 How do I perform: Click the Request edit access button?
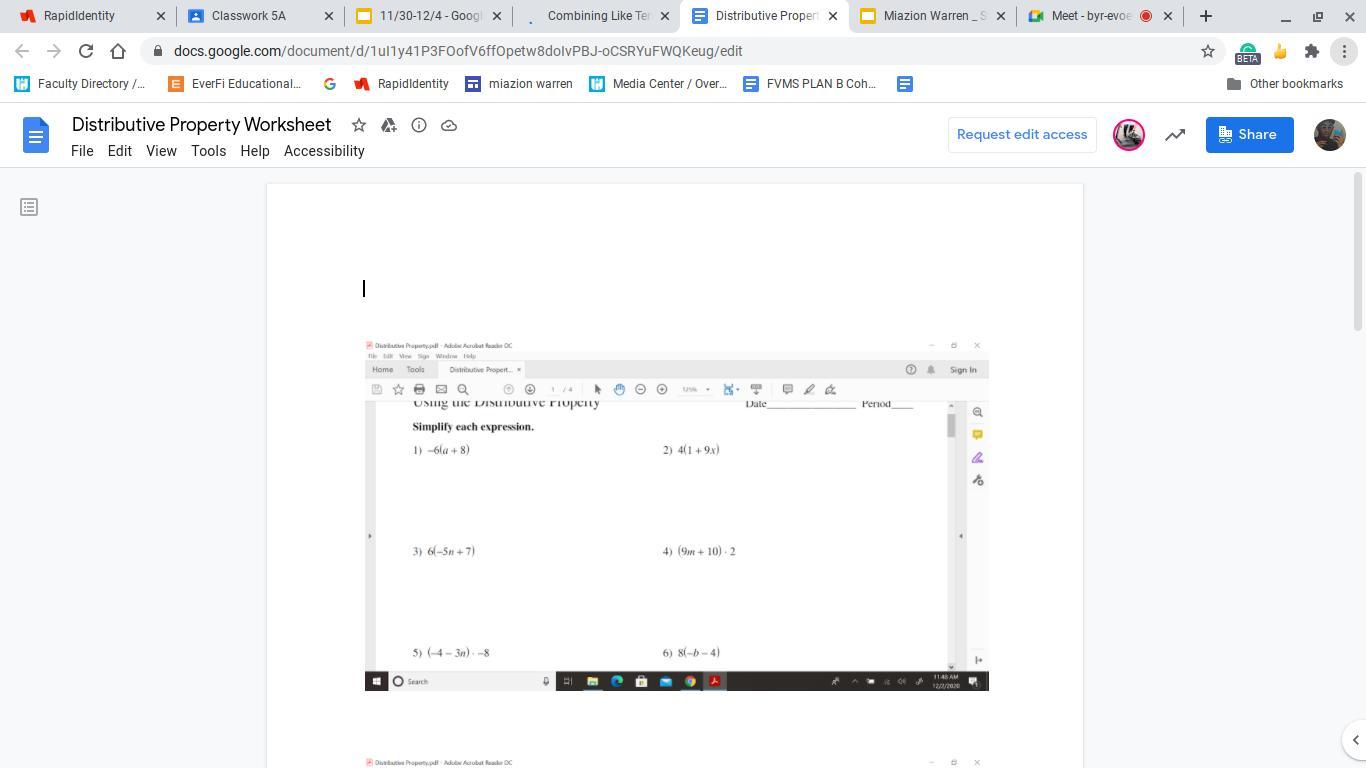pyautogui.click(x=1022, y=135)
